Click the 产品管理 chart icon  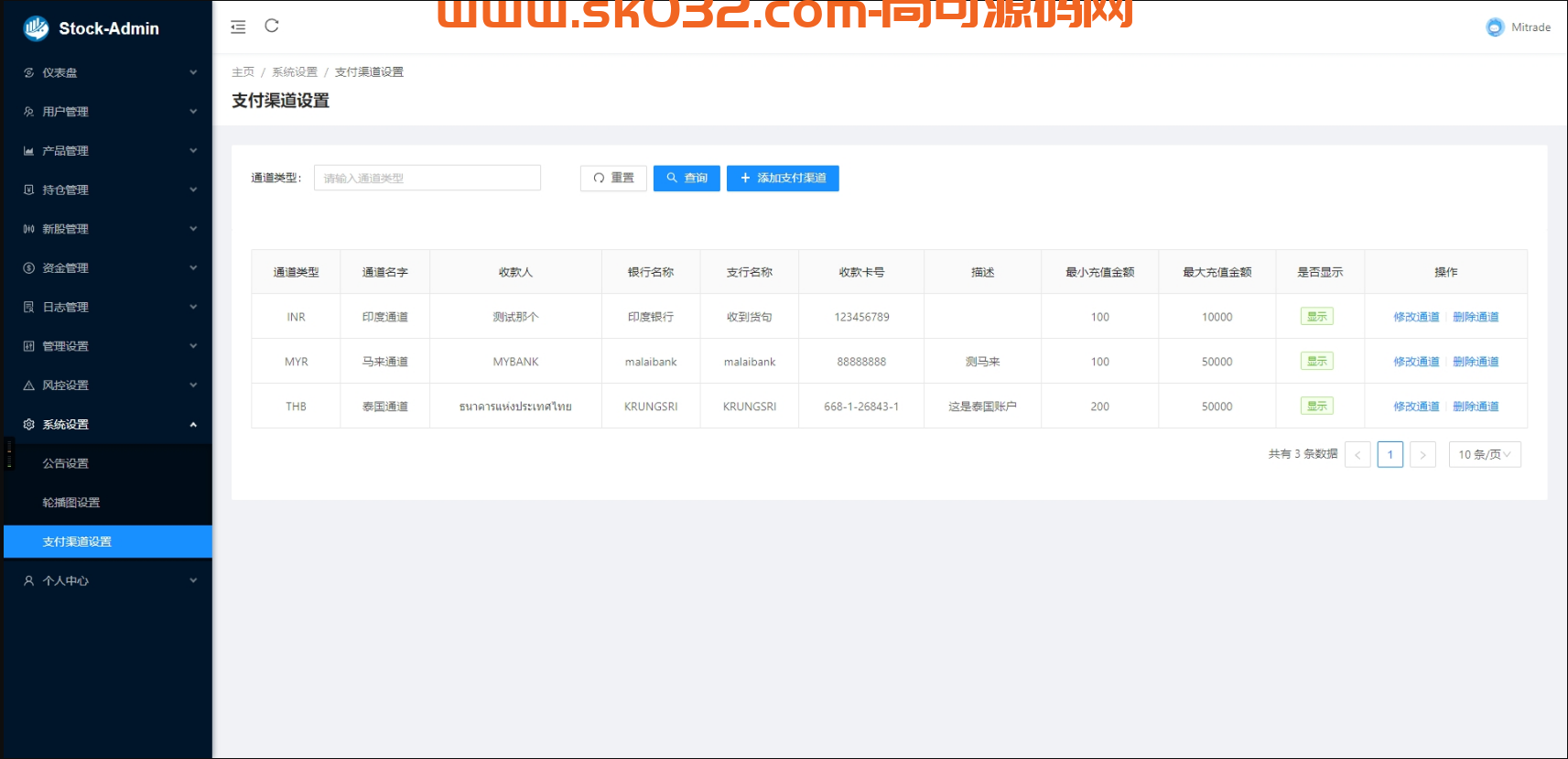point(29,151)
